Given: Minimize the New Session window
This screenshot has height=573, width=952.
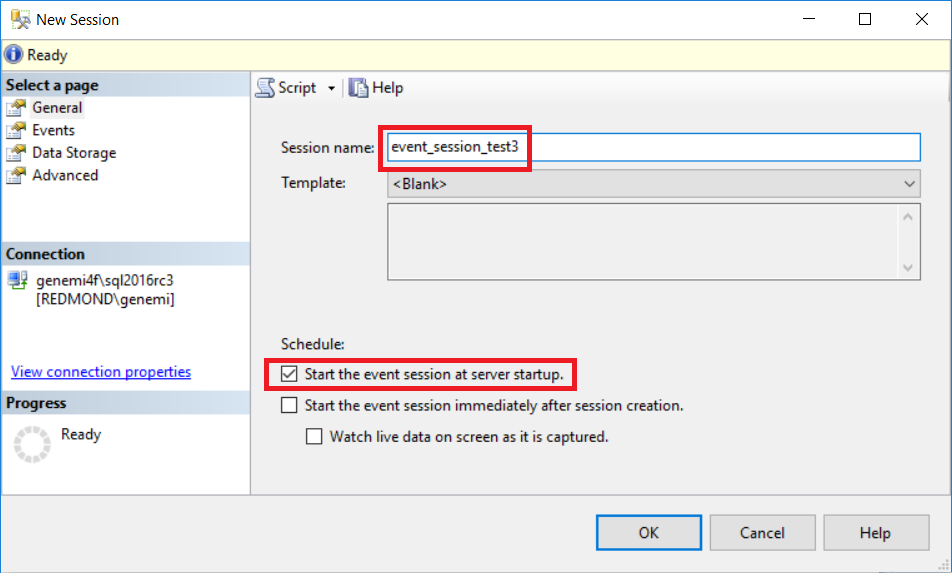Looking at the screenshot, I should pos(809,19).
